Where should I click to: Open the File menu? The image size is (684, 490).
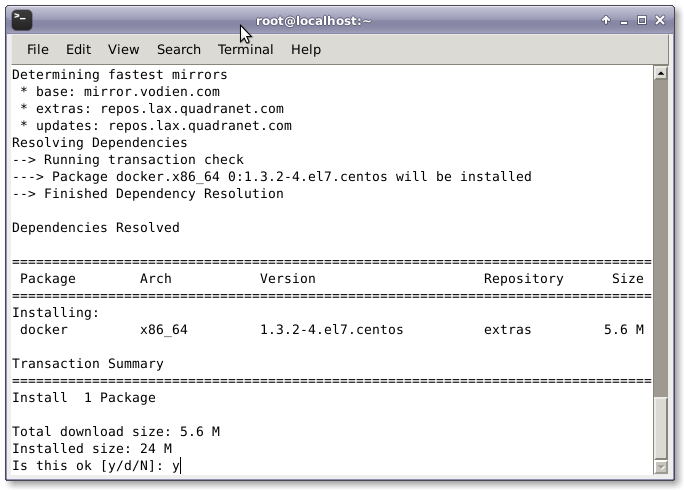pos(37,49)
